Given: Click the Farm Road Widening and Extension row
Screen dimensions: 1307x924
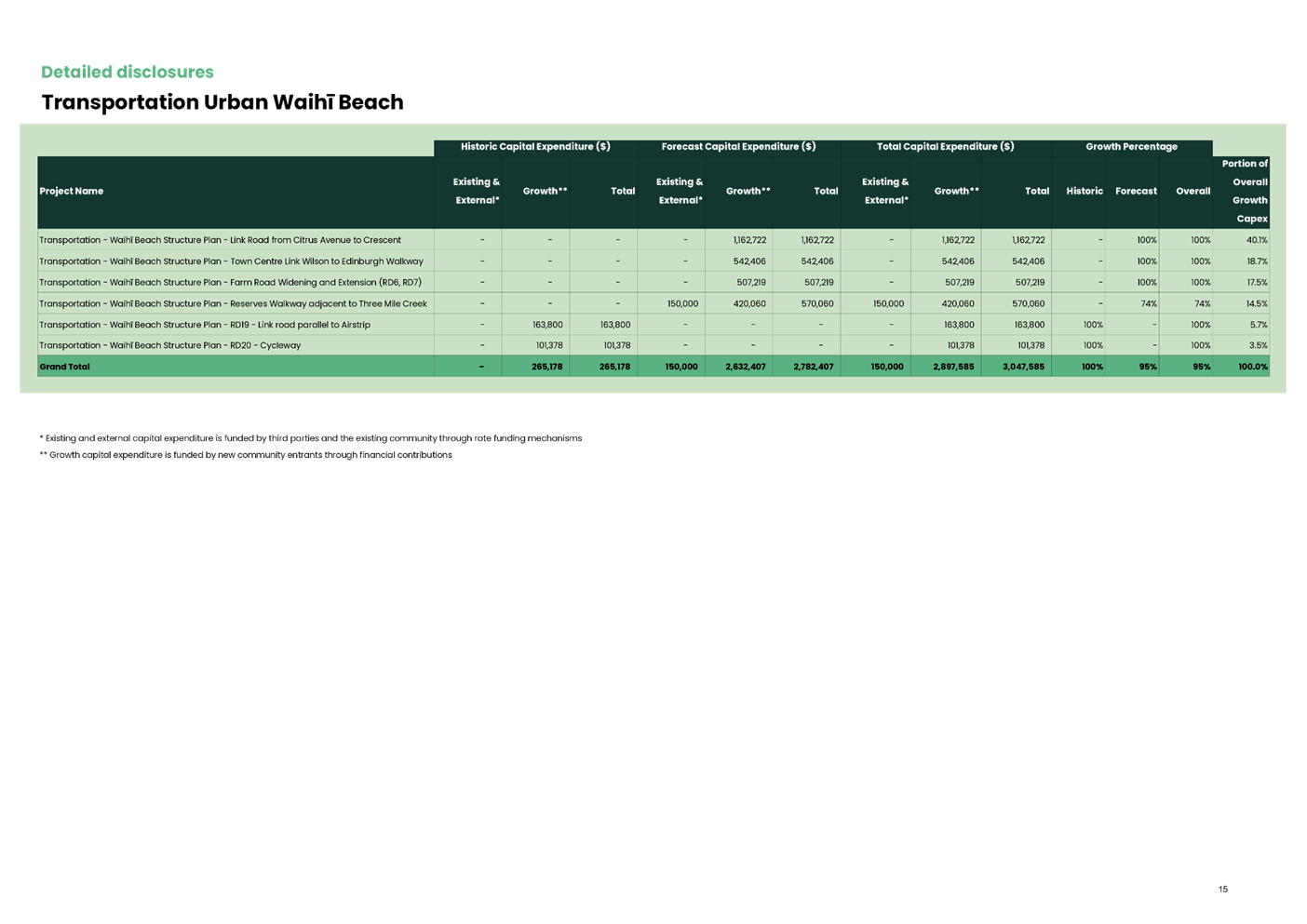Looking at the screenshot, I should click(233, 282).
